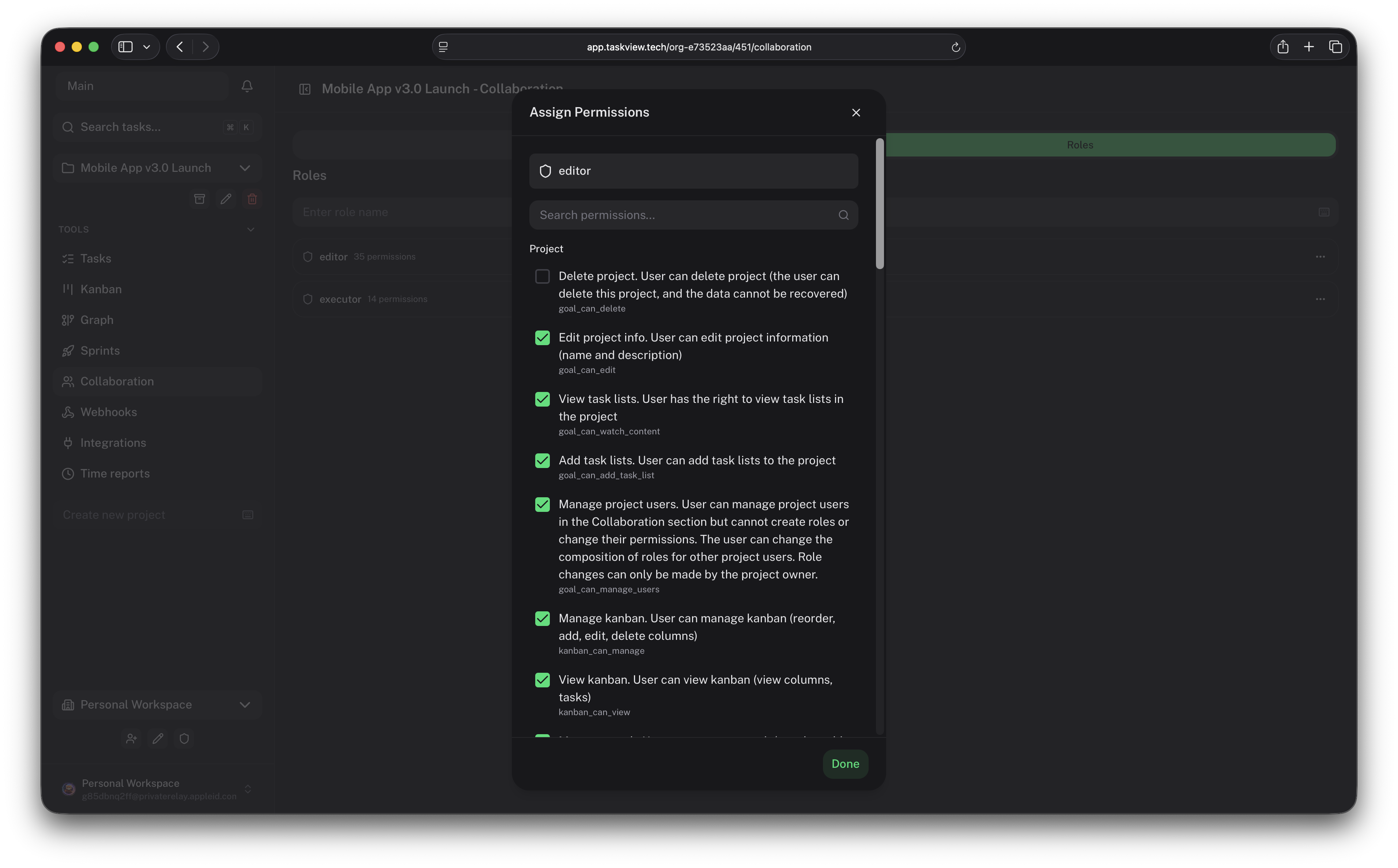1398x868 pixels.
Task: Click the notification bell icon
Action: pyautogui.click(x=247, y=86)
